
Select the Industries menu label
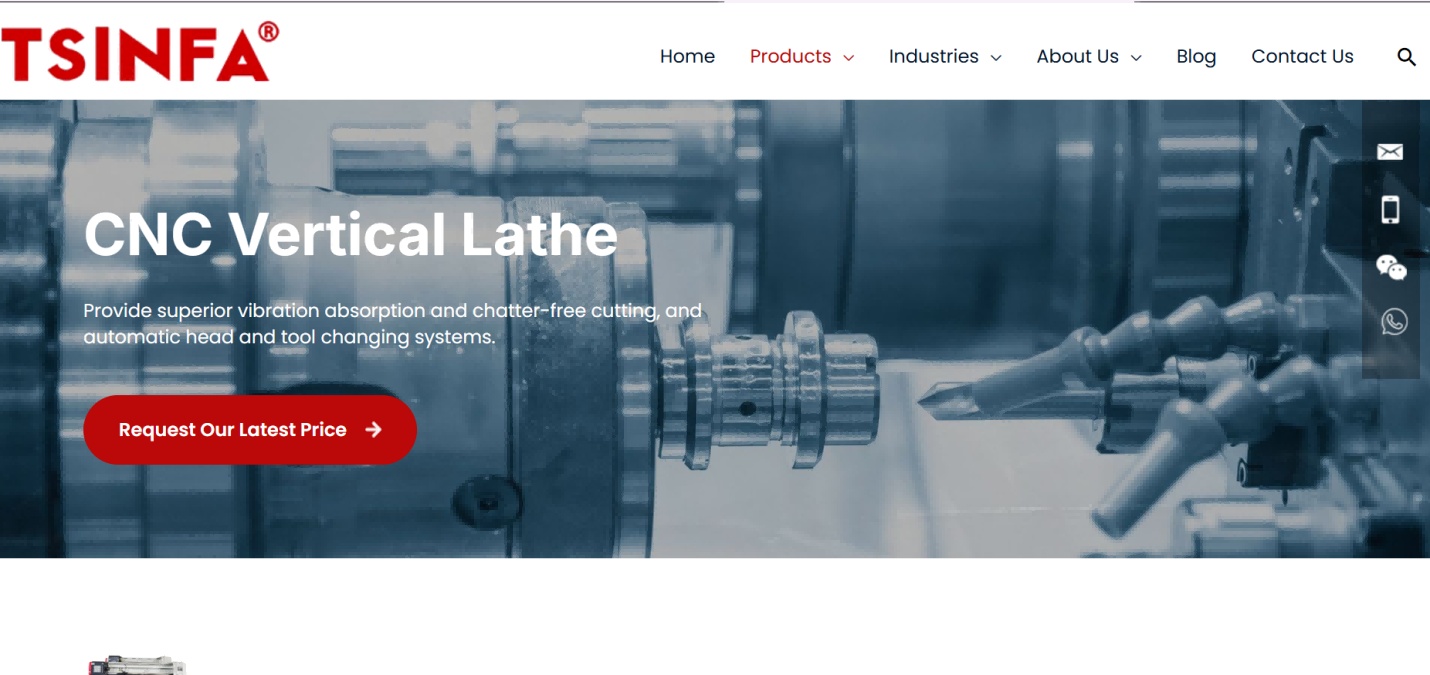[x=933, y=56]
